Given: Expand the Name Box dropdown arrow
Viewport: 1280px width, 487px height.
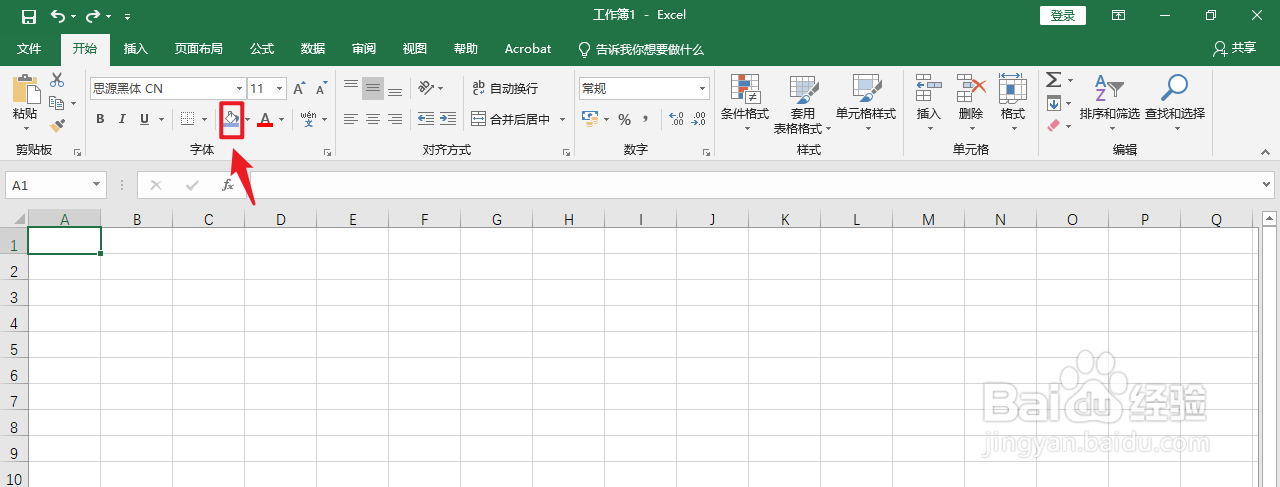Looking at the screenshot, I should coord(97,185).
